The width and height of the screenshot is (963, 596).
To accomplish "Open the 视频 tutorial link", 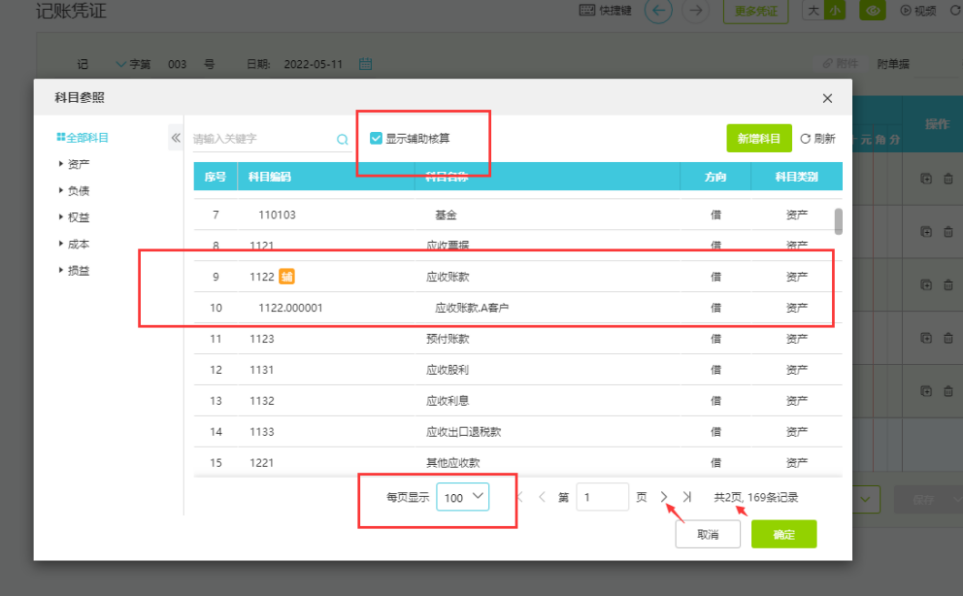I will tap(918, 10).
